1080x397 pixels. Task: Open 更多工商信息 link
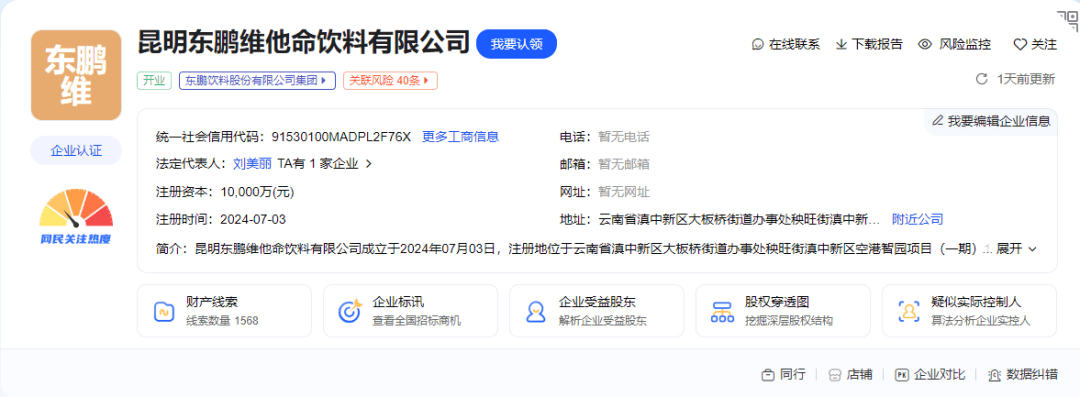pos(460,136)
